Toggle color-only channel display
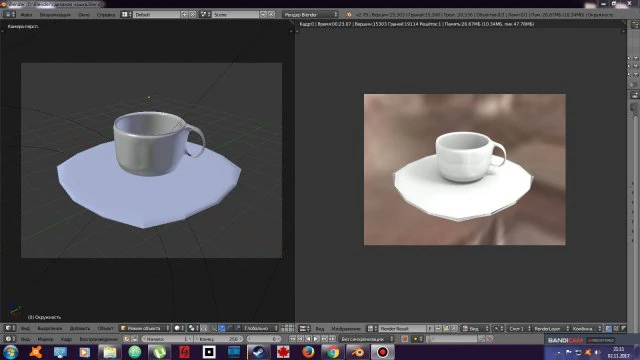 pos(616,328)
